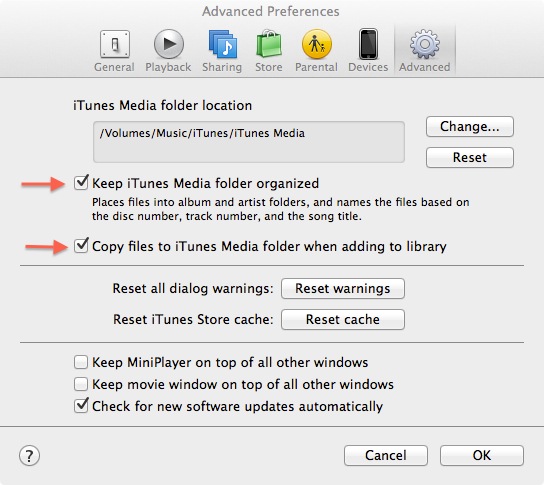Uncheck Keep iTunes Media folder organized
The height and width of the screenshot is (485, 544).
point(81,183)
